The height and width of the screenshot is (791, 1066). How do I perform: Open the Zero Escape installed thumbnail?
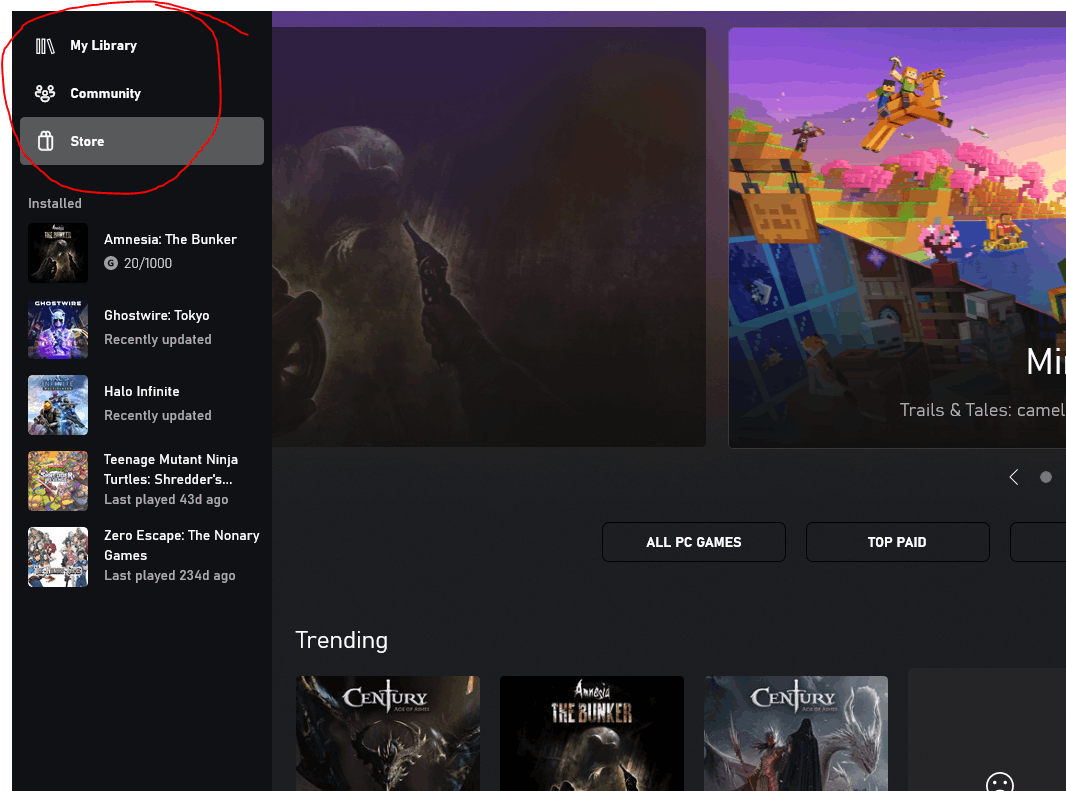[x=58, y=557]
